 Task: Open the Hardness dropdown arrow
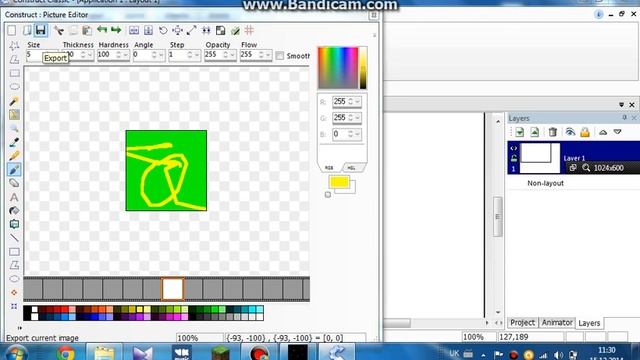pos(125,55)
